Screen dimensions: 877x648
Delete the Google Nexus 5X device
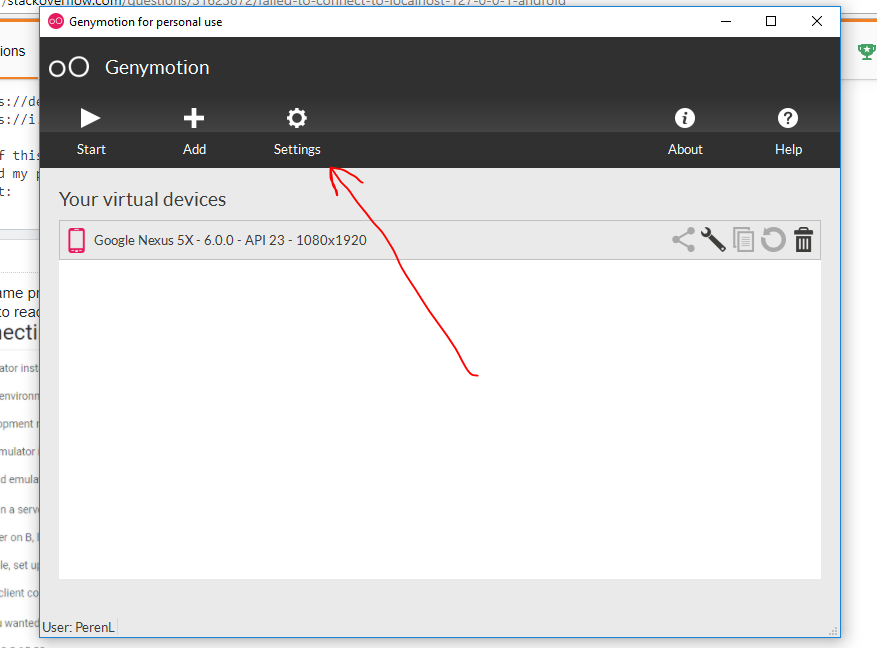[804, 240]
